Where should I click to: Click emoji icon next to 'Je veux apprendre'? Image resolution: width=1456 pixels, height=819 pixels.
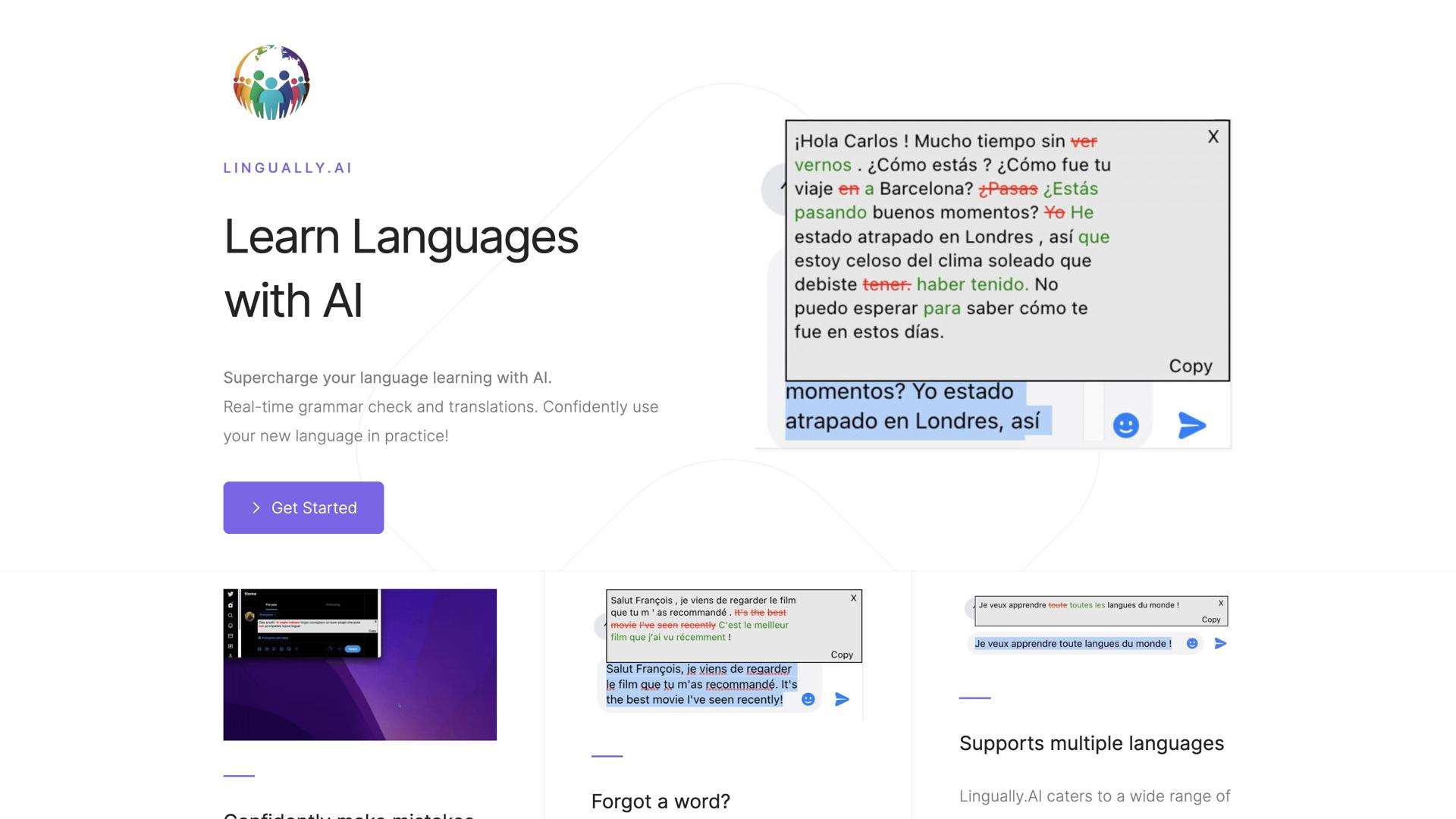(x=1191, y=644)
